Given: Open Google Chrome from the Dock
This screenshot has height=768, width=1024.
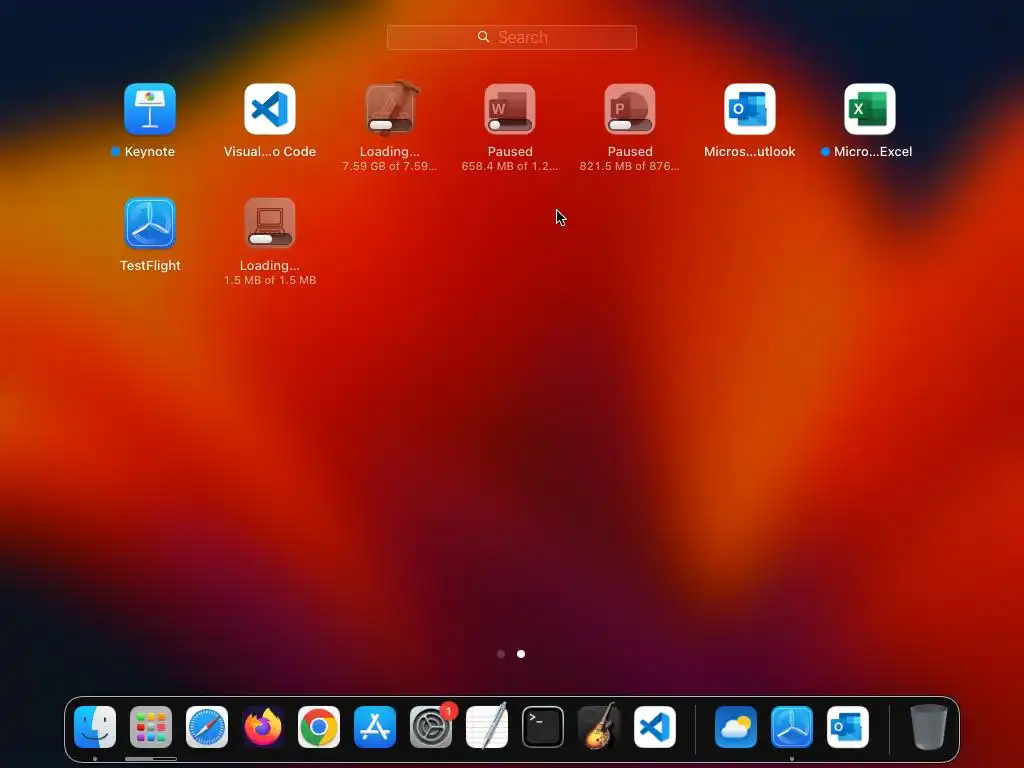Looking at the screenshot, I should click(319, 727).
